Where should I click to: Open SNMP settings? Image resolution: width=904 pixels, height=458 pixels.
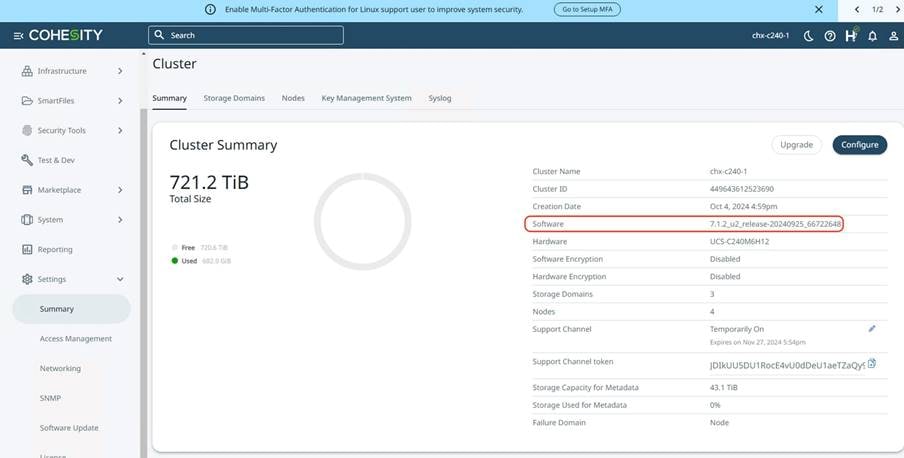pyautogui.click(x=50, y=398)
